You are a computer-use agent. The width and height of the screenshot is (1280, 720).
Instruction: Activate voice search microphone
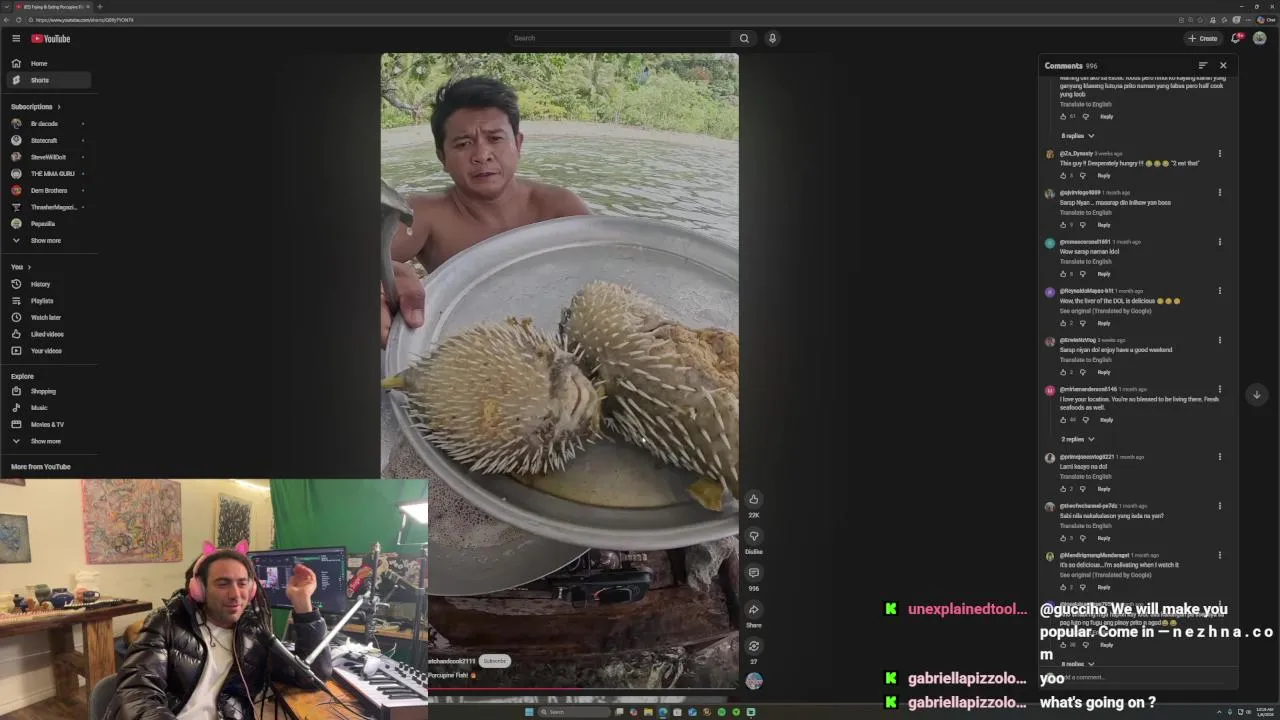(x=772, y=38)
